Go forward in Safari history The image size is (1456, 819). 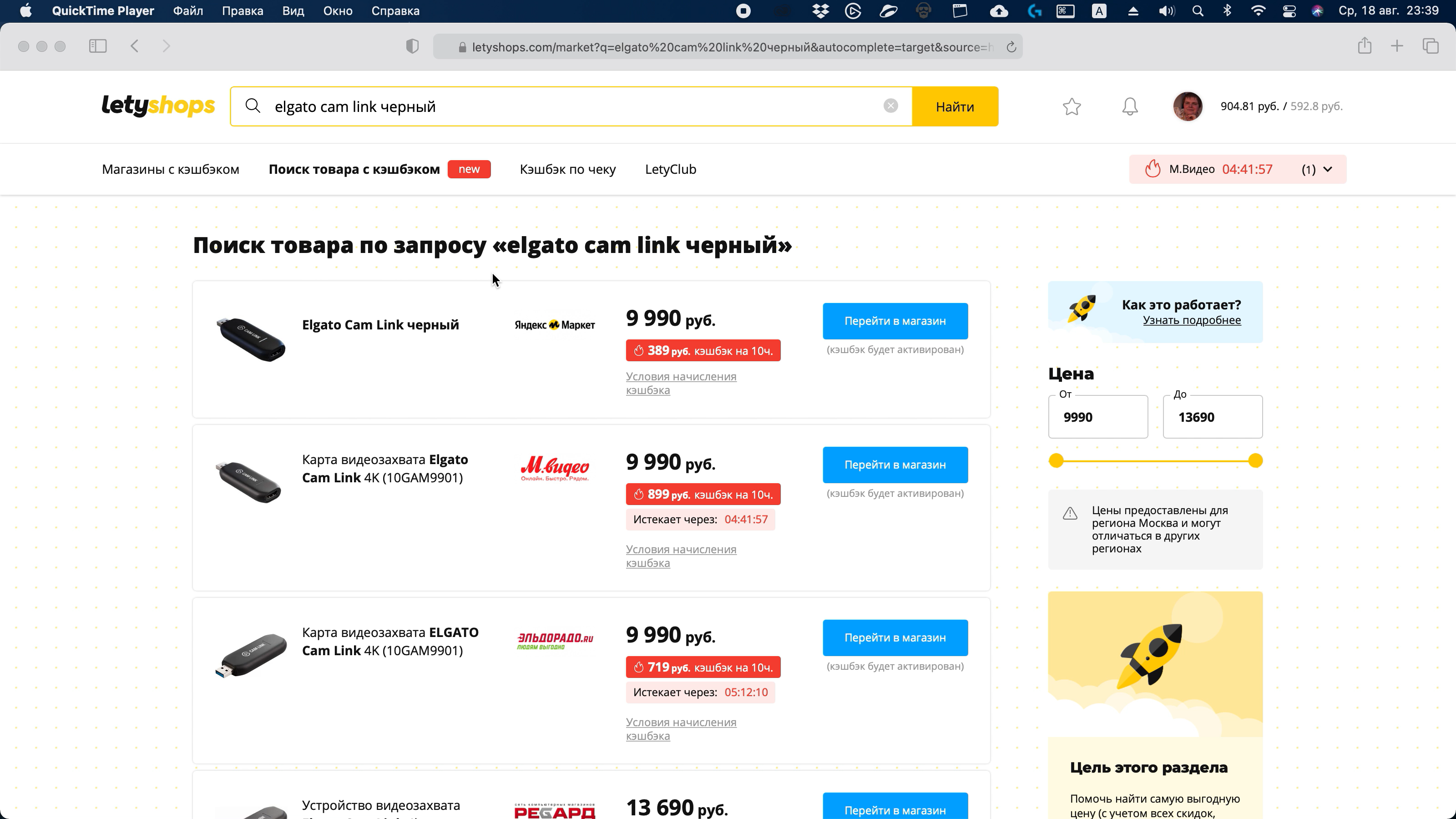coord(166,46)
